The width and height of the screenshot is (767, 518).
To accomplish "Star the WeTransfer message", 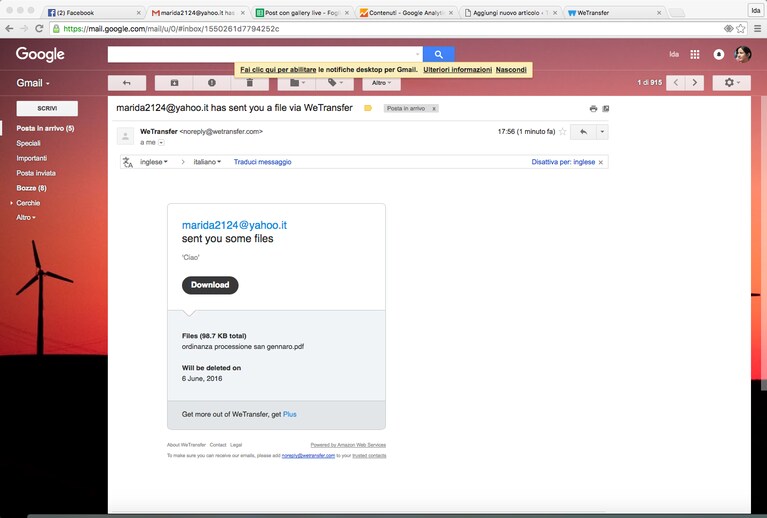I will (563, 132).
